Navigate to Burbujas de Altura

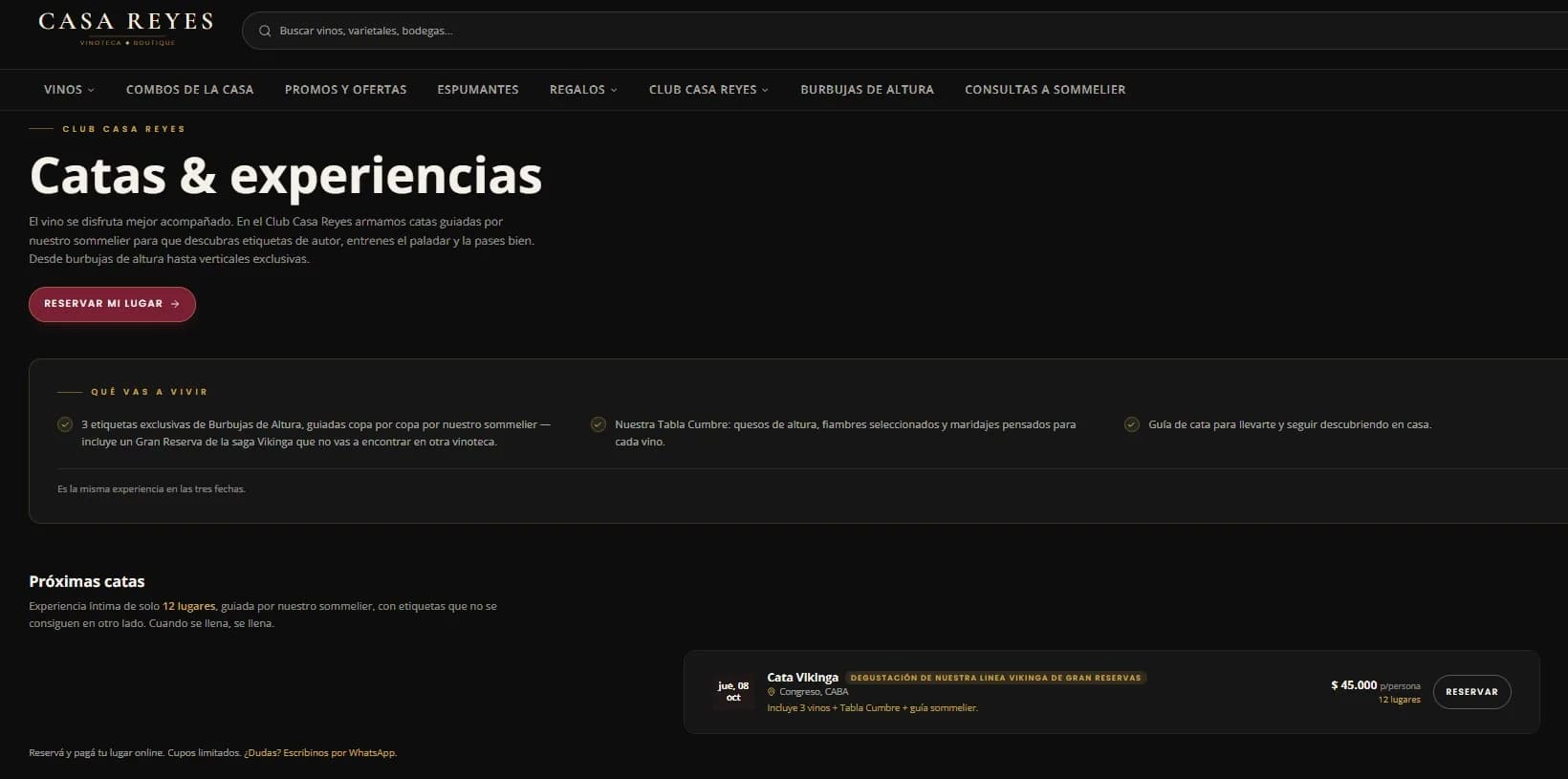[867, 90]
